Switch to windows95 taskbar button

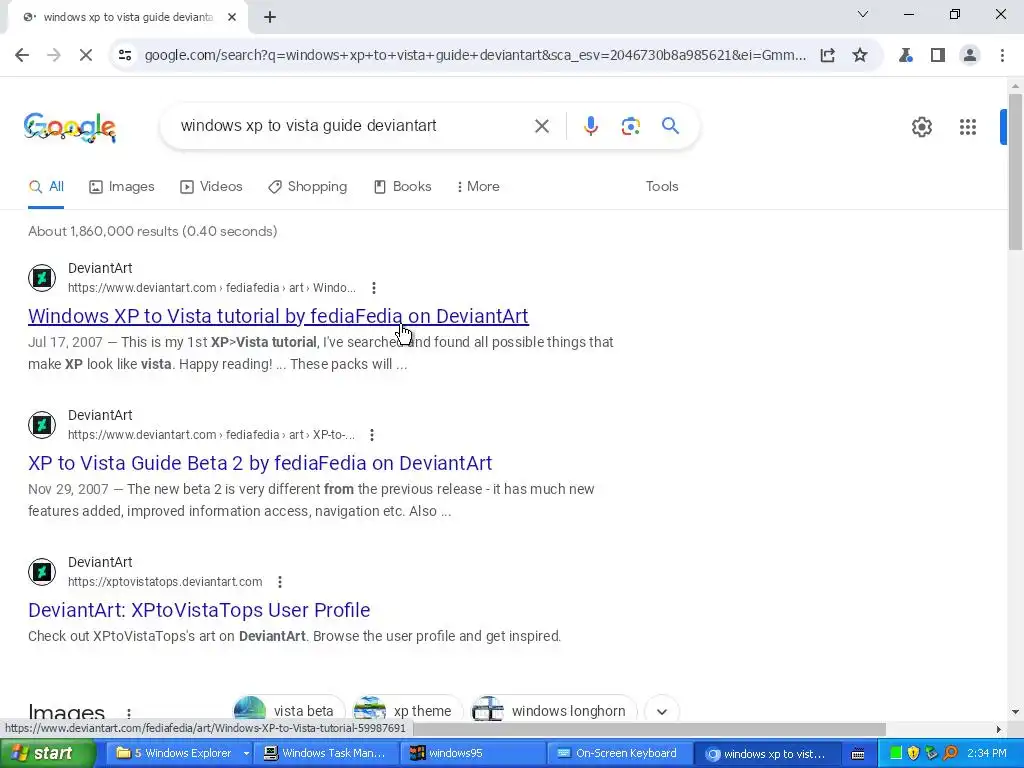tap(472, 754)
